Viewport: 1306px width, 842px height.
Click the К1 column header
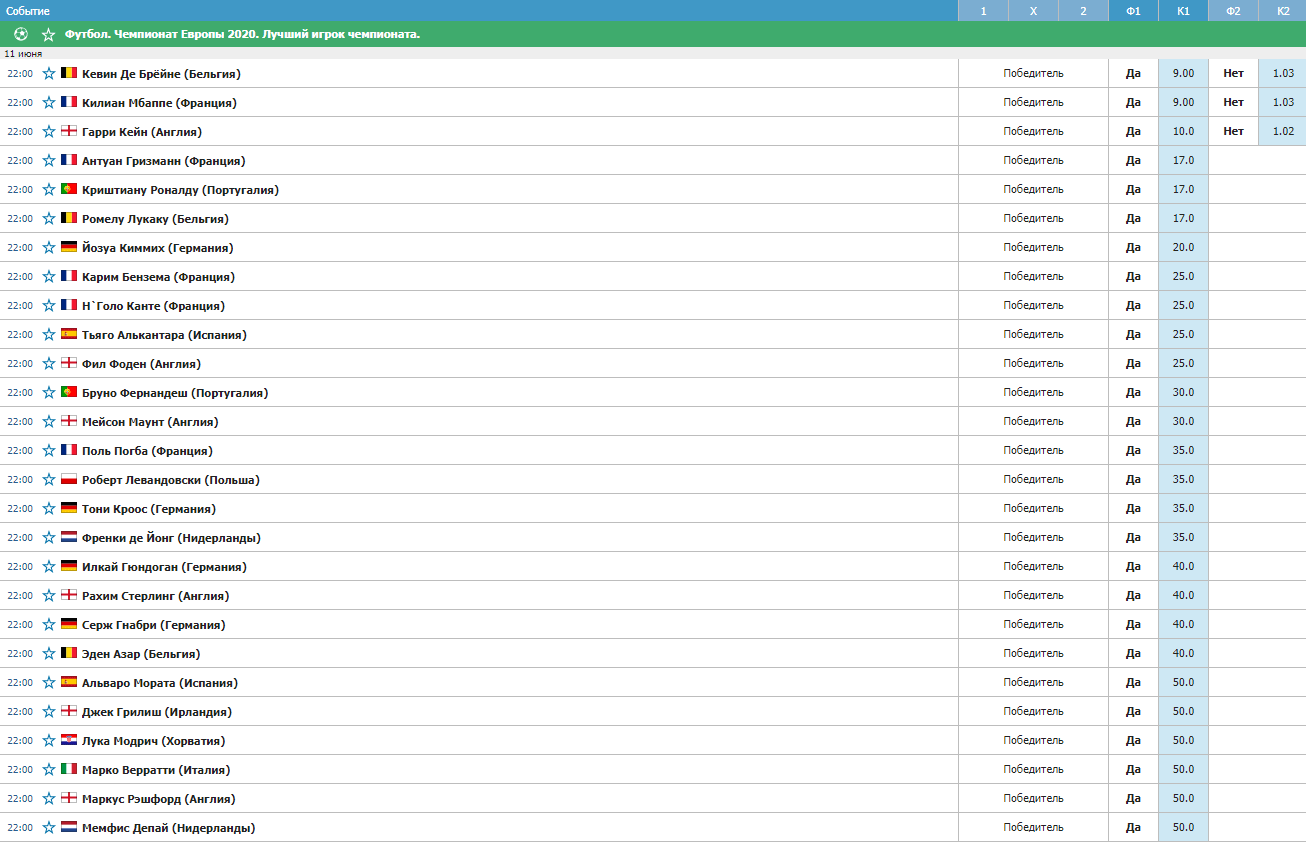(x=1184, y=11)
